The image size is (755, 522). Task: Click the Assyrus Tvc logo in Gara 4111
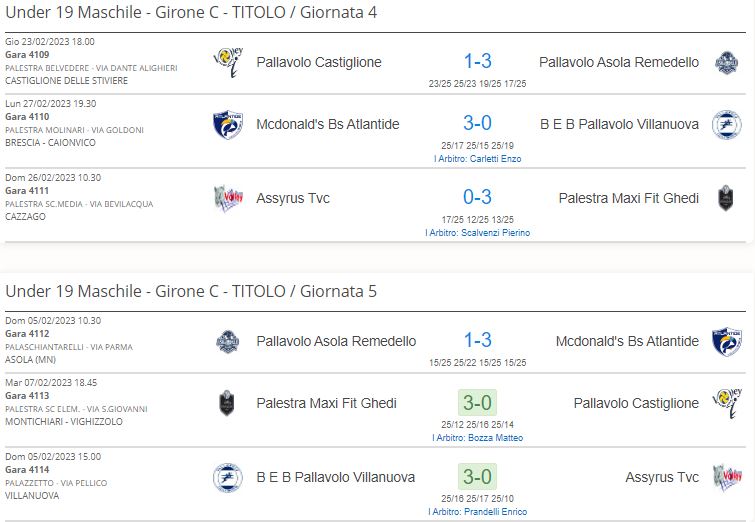pyautogui.click(x=228, y=198)
